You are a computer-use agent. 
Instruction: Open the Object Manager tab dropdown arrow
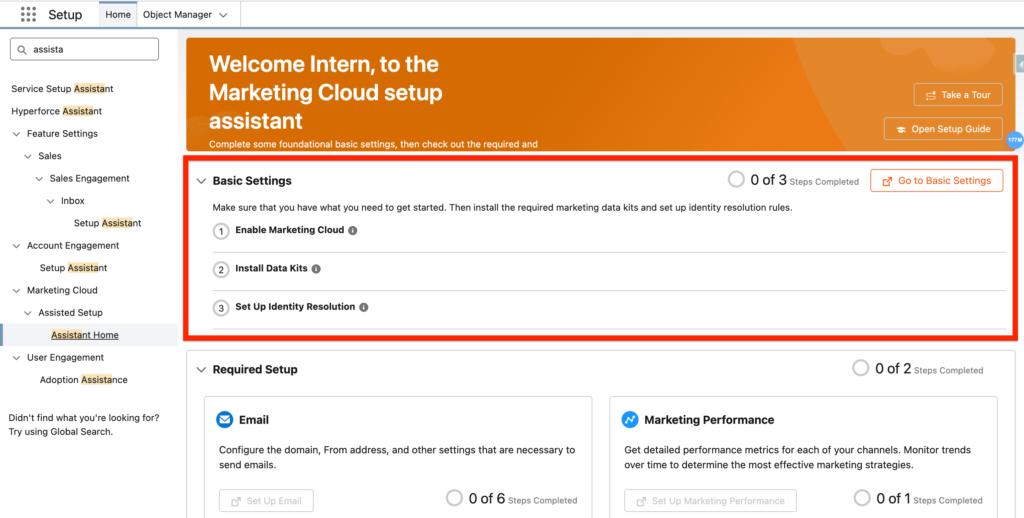coord(223,15)
